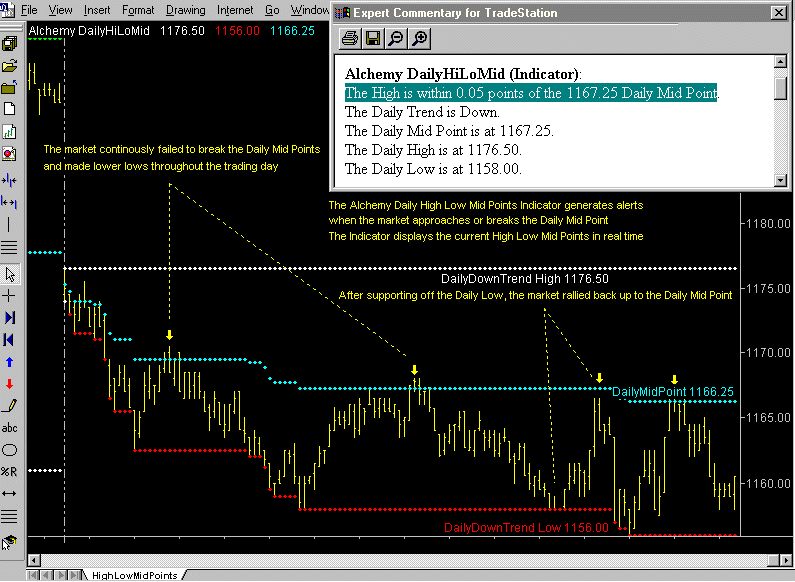Click the blue skip-forward arrow icon
Screen dimensions: 795x582
tap(9, 317)
